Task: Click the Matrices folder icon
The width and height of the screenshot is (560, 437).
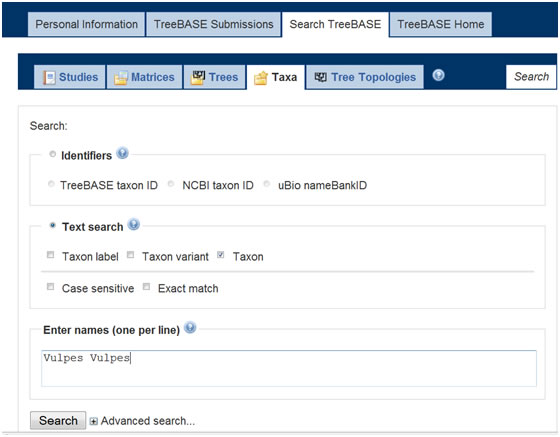Action: click(120, 78)
